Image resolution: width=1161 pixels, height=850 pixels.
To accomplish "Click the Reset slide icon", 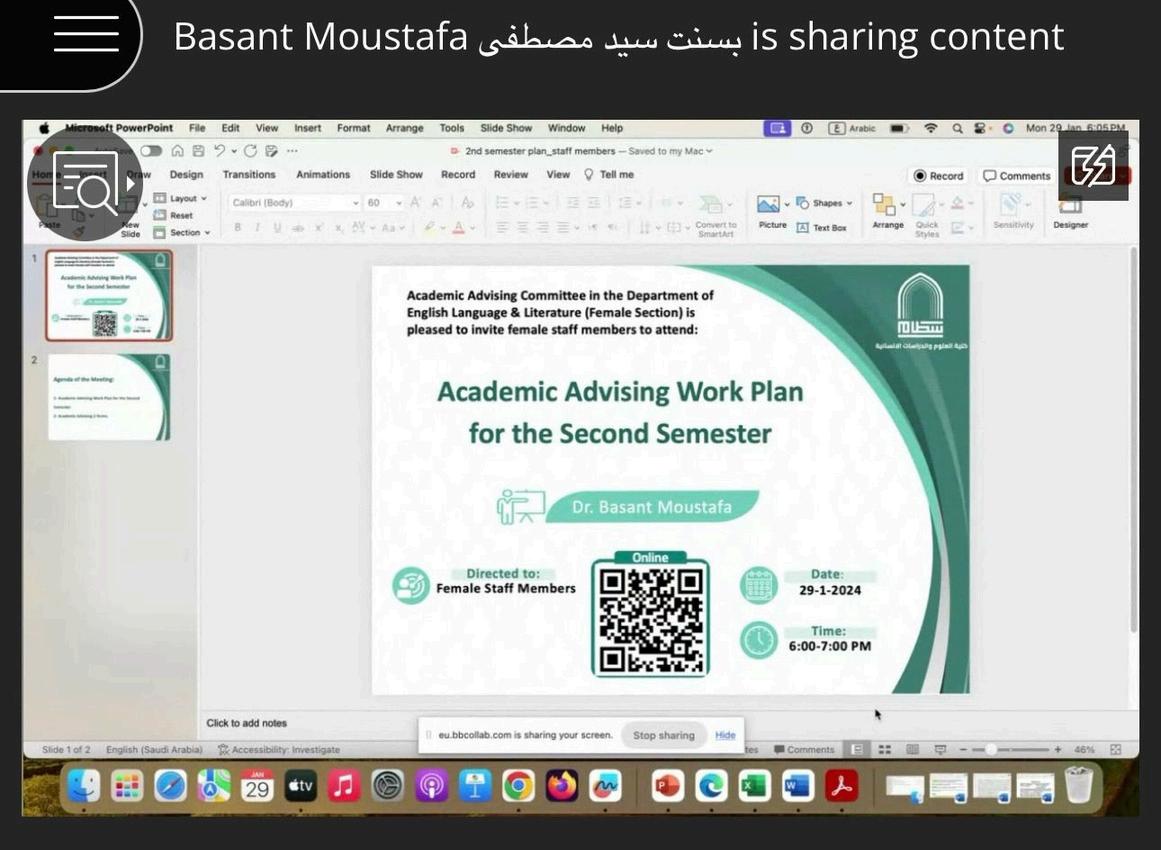I will coord(159,215).
